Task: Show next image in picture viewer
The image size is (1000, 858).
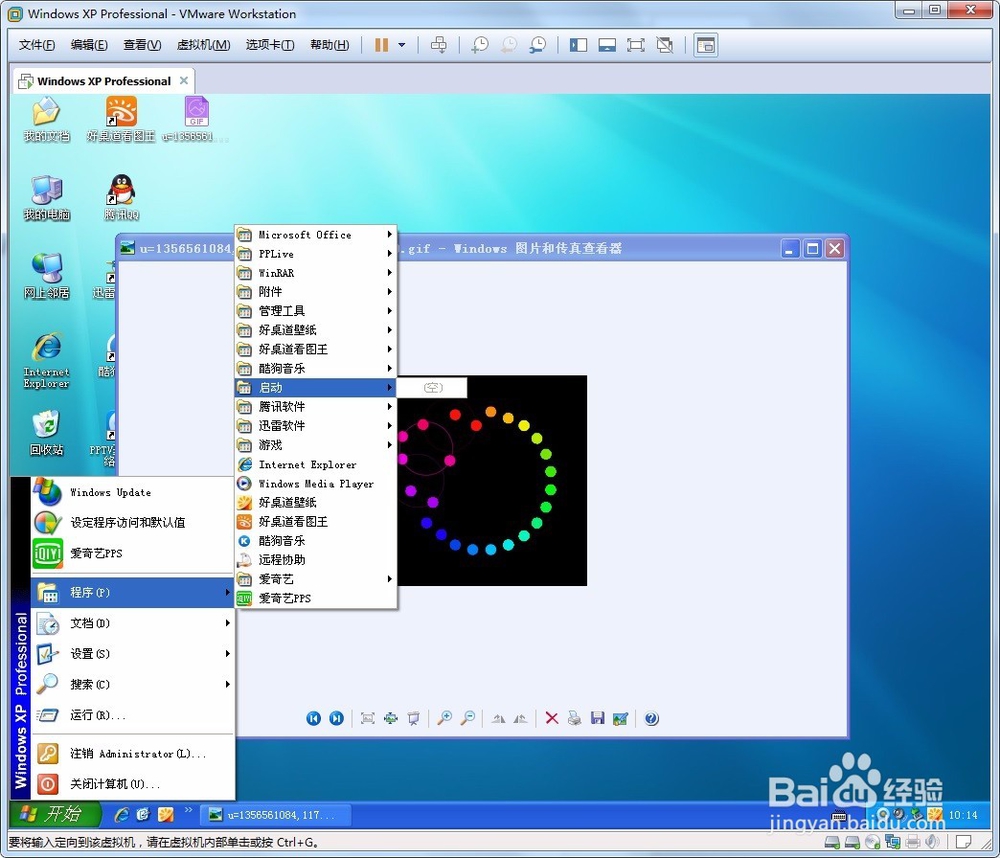Action: point(336,718)
